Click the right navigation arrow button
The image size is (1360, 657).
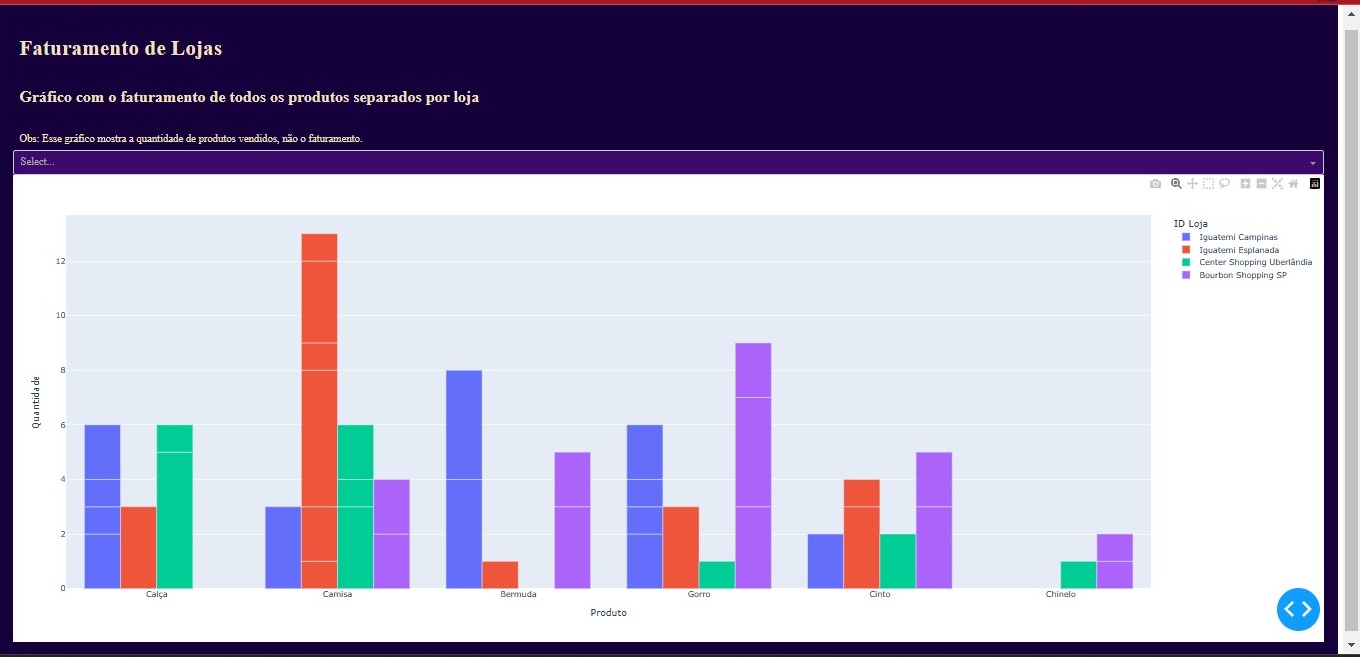1306,609
